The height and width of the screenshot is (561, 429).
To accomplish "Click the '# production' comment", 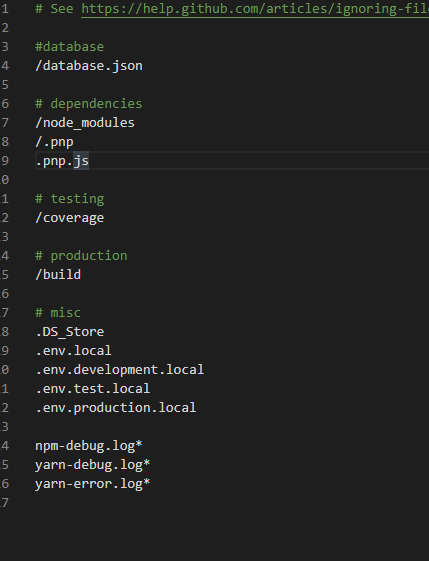I will 81,256.
